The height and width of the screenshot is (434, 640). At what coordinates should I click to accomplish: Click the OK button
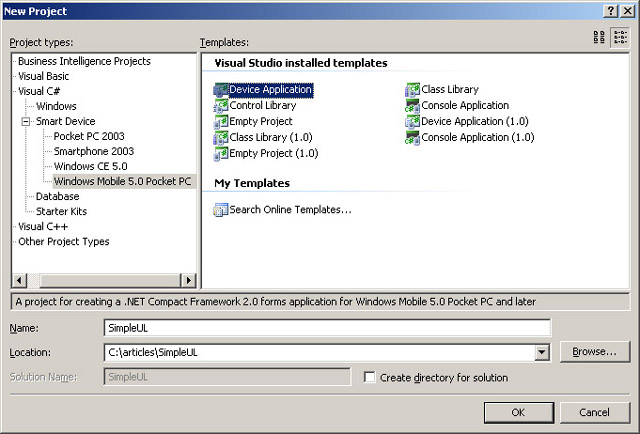[x=519, y=412]
